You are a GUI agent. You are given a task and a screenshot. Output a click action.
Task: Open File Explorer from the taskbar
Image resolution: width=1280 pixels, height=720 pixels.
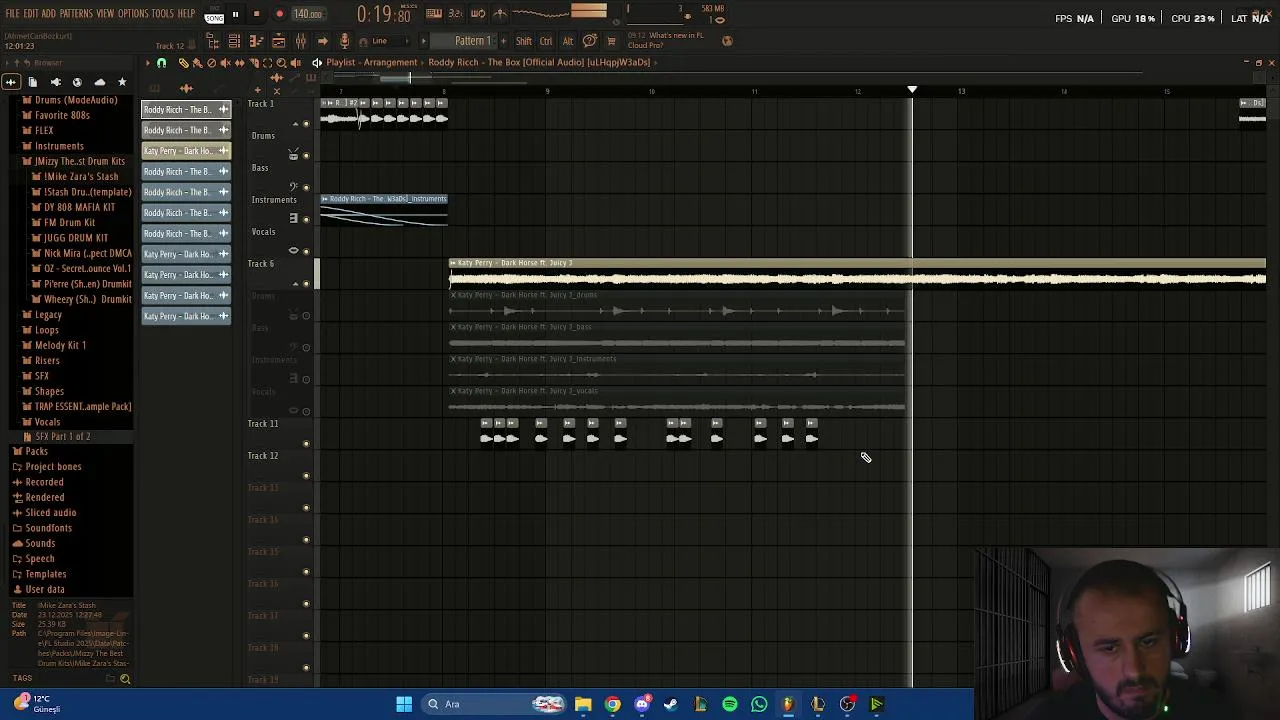click(583, 704)
